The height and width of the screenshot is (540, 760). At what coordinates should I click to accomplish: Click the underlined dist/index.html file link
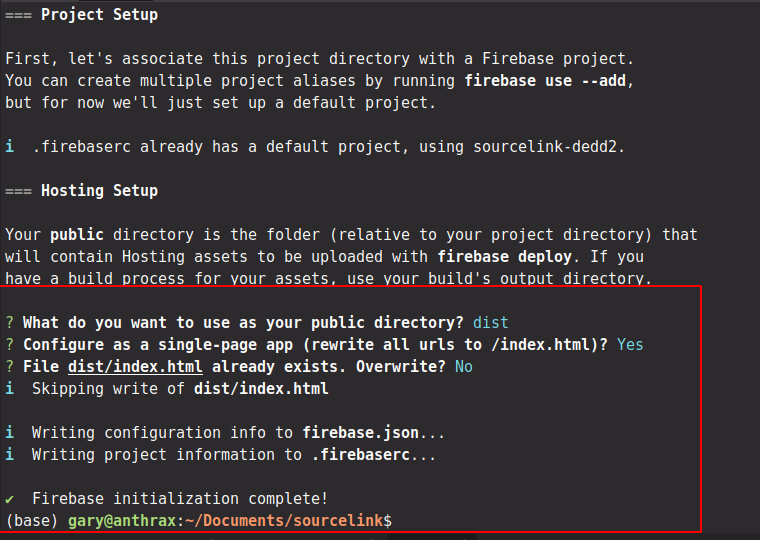point(135,366)
